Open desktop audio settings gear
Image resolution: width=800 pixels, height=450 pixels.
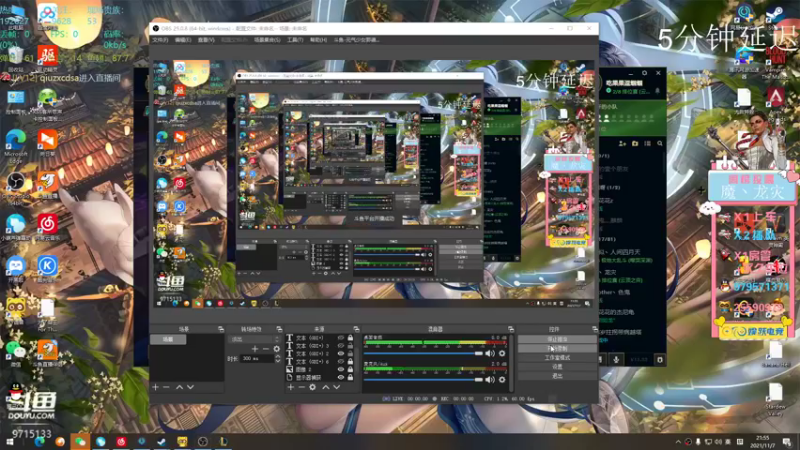(x=502, y=353)
